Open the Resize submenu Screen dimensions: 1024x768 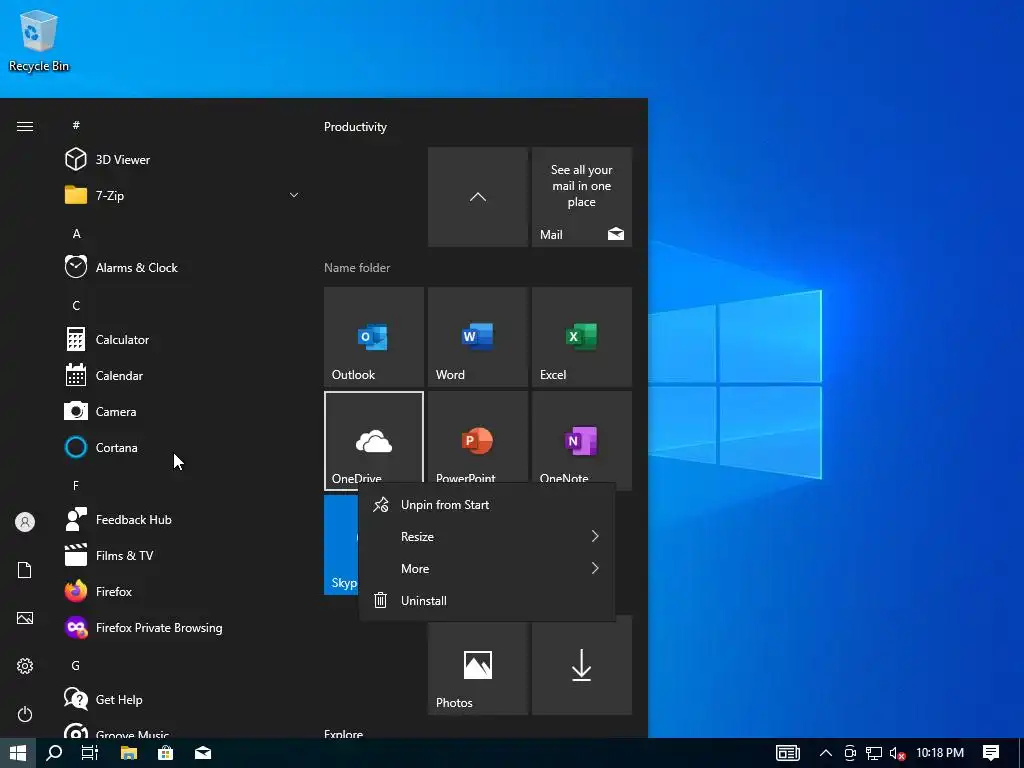coord(487,537)
